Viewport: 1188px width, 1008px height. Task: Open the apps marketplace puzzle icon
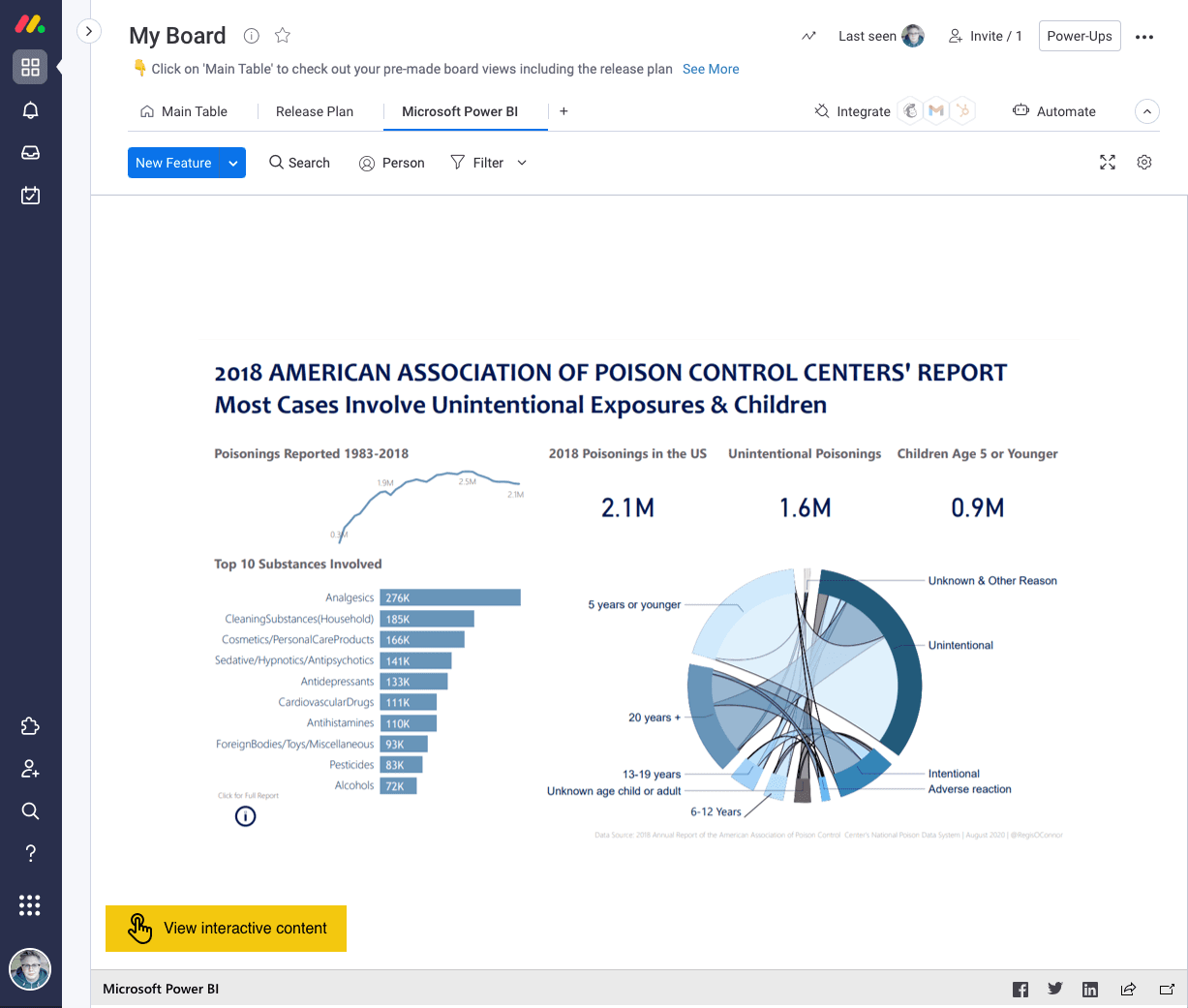tap(30, 725)
